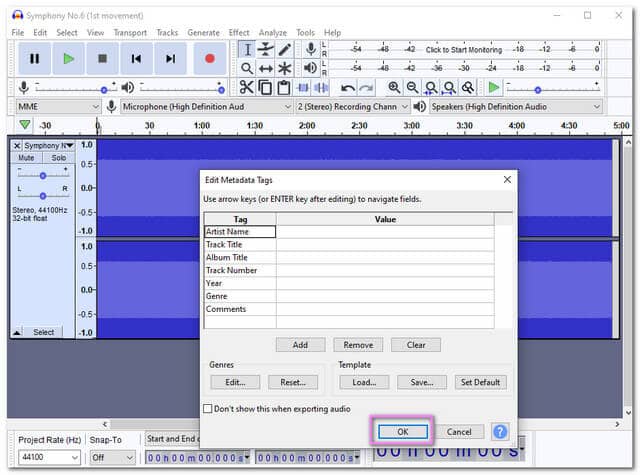Click OK in the metadata dialog
This screenshot has width=640, height=475.
(x=402, y=432)
